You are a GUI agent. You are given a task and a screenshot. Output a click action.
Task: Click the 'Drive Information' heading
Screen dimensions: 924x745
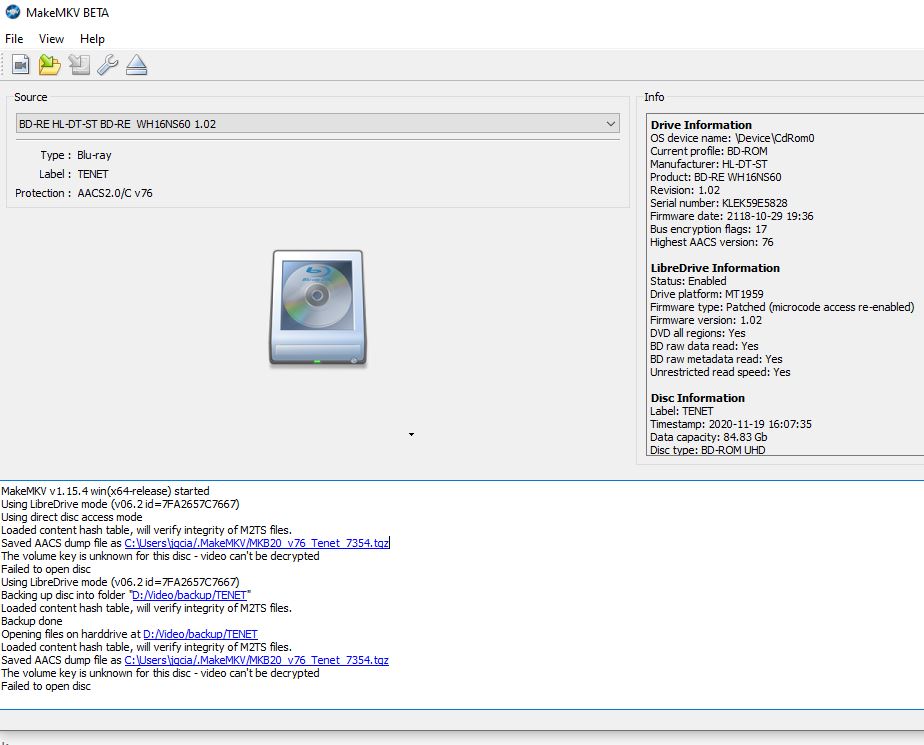click(x=701, y=125)
